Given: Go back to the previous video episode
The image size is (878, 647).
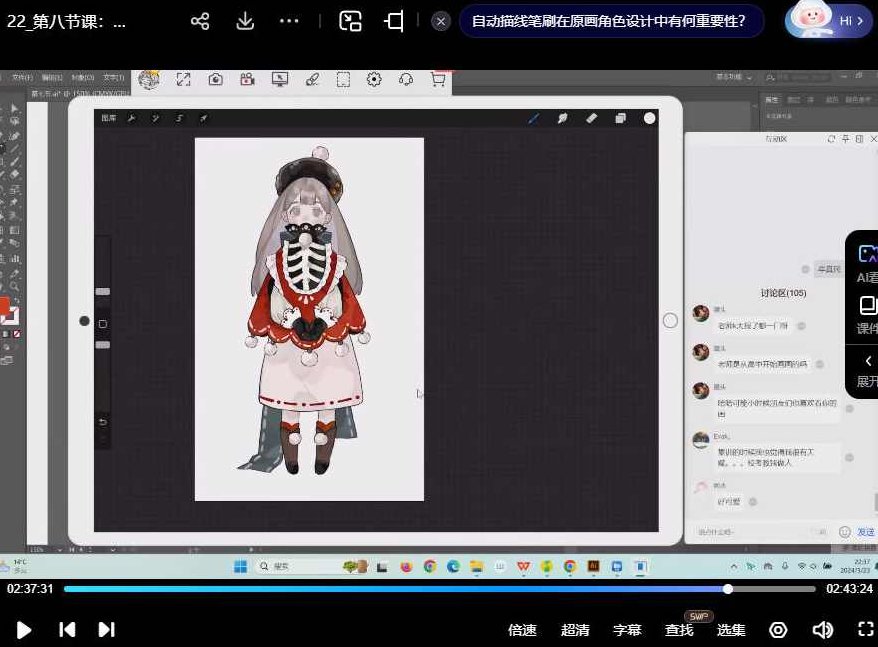Looking at the screenshot, I should (x=67, y=629).
